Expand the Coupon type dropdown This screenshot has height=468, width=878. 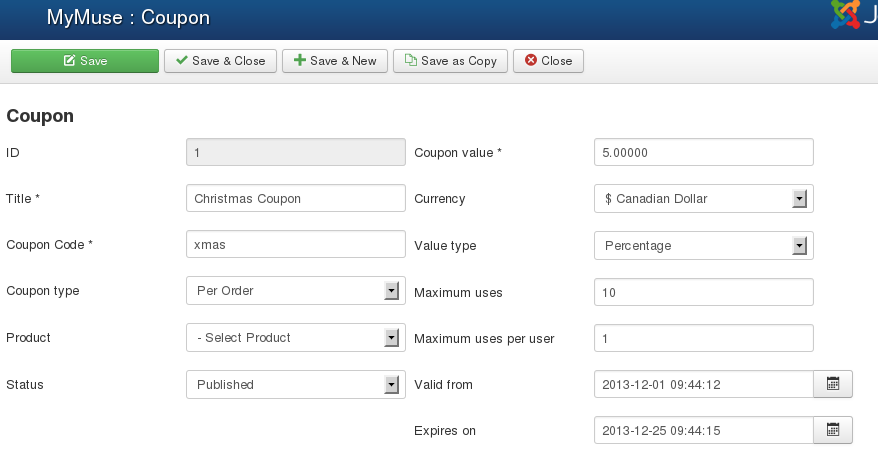(x=295, y=291)
